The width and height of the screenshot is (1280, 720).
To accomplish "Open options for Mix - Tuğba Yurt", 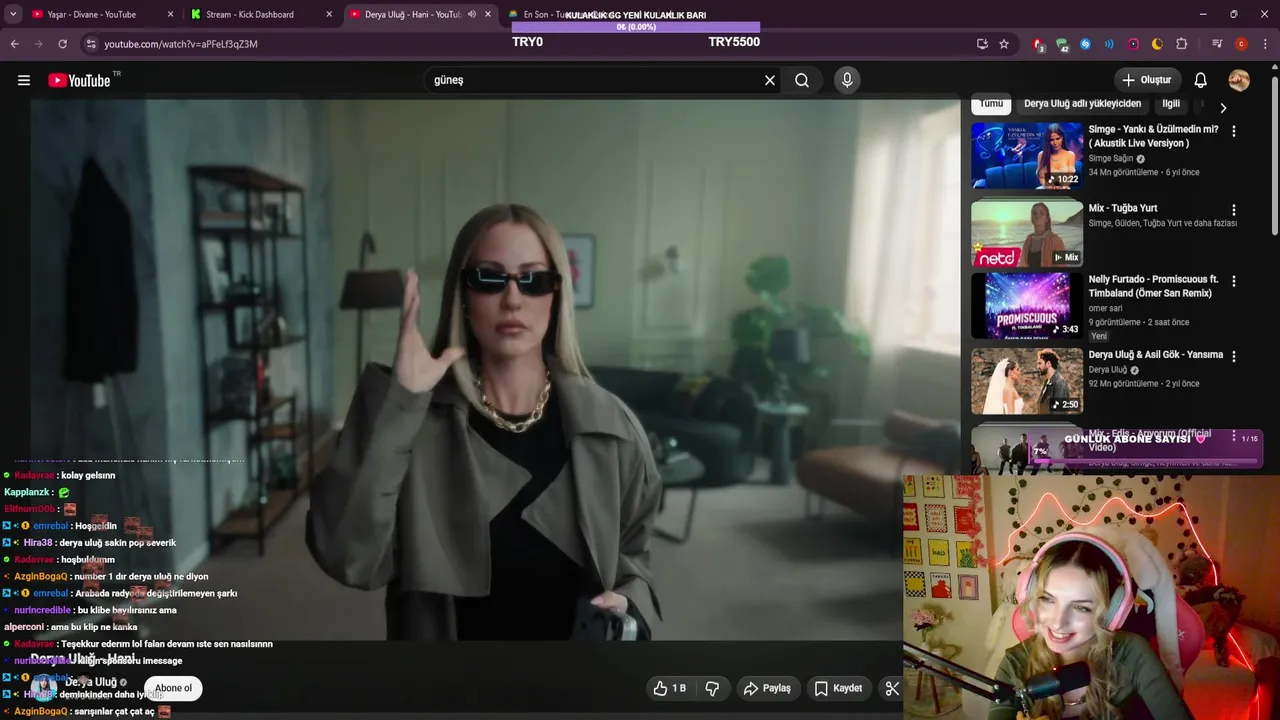I will 1233,210.
